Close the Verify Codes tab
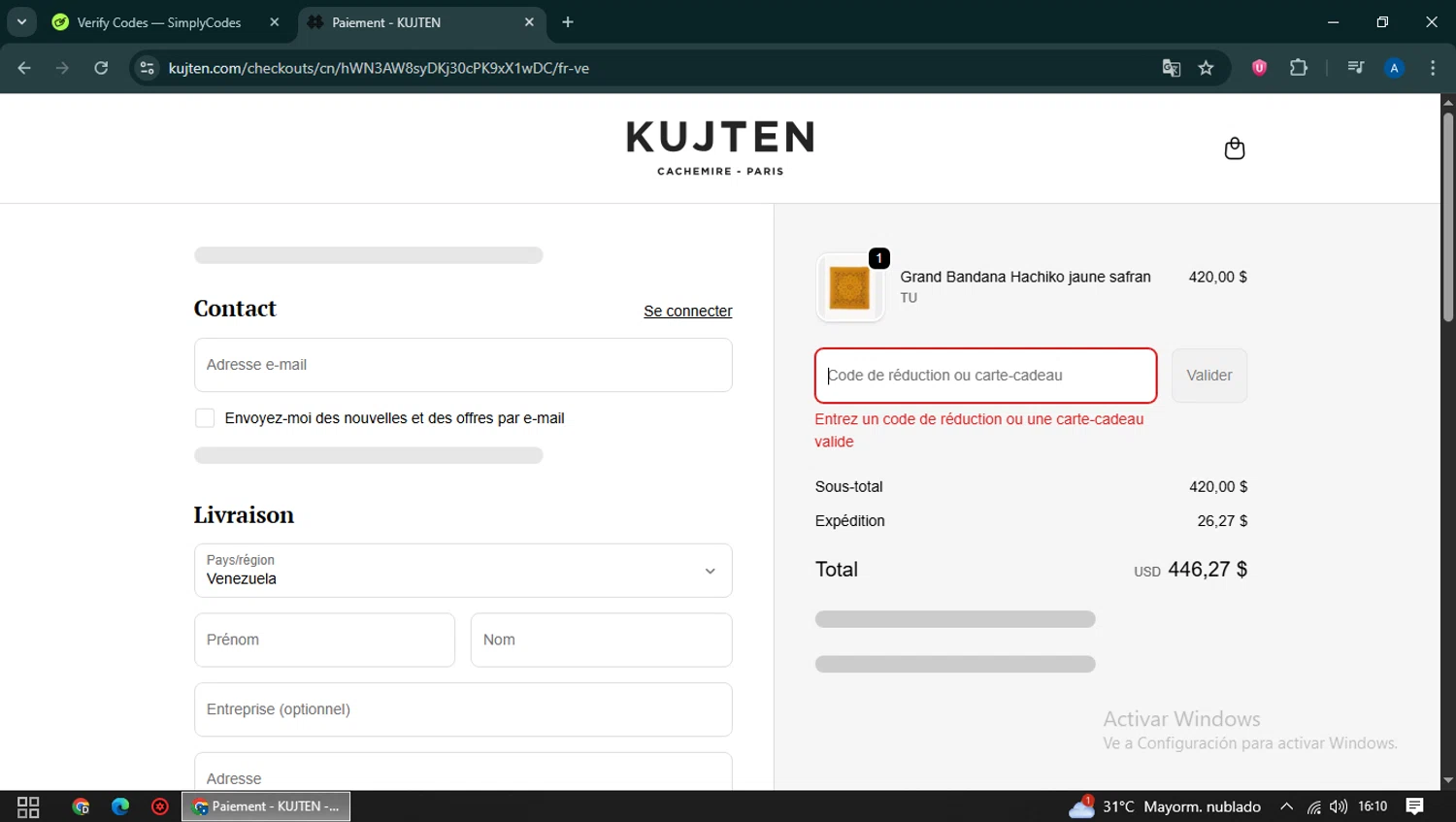The width and height of the screenshot is (1456, 822). 275,22
